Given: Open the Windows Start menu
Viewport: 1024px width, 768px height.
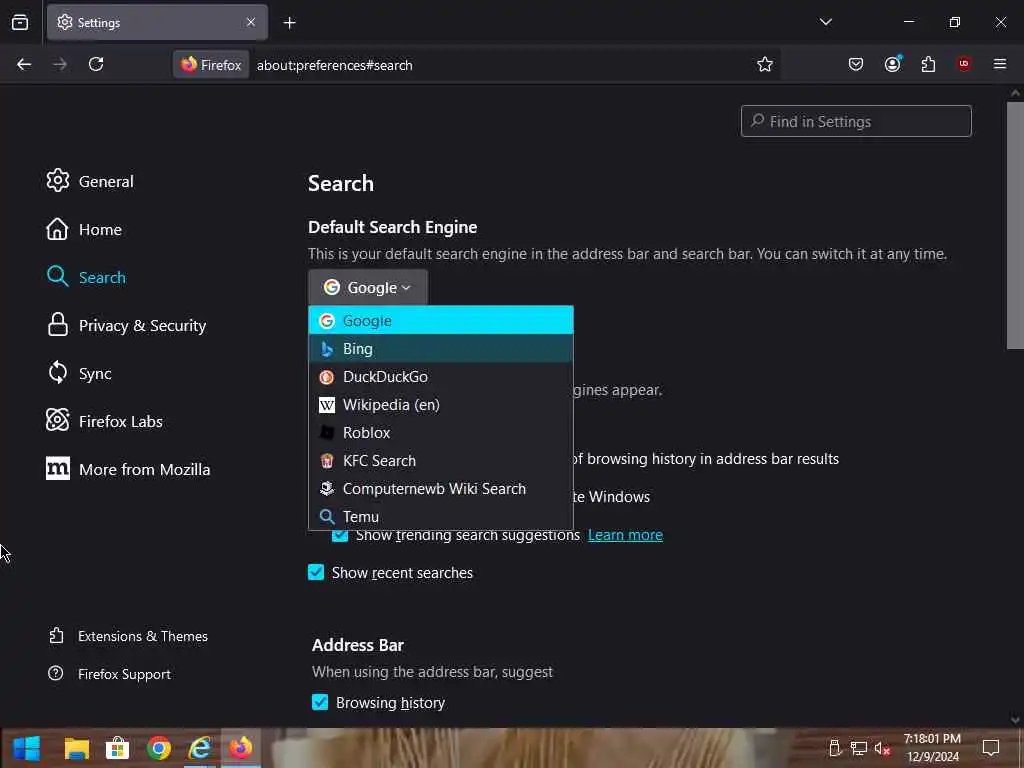Looking at the screenshot, I should tap(27, 748).
